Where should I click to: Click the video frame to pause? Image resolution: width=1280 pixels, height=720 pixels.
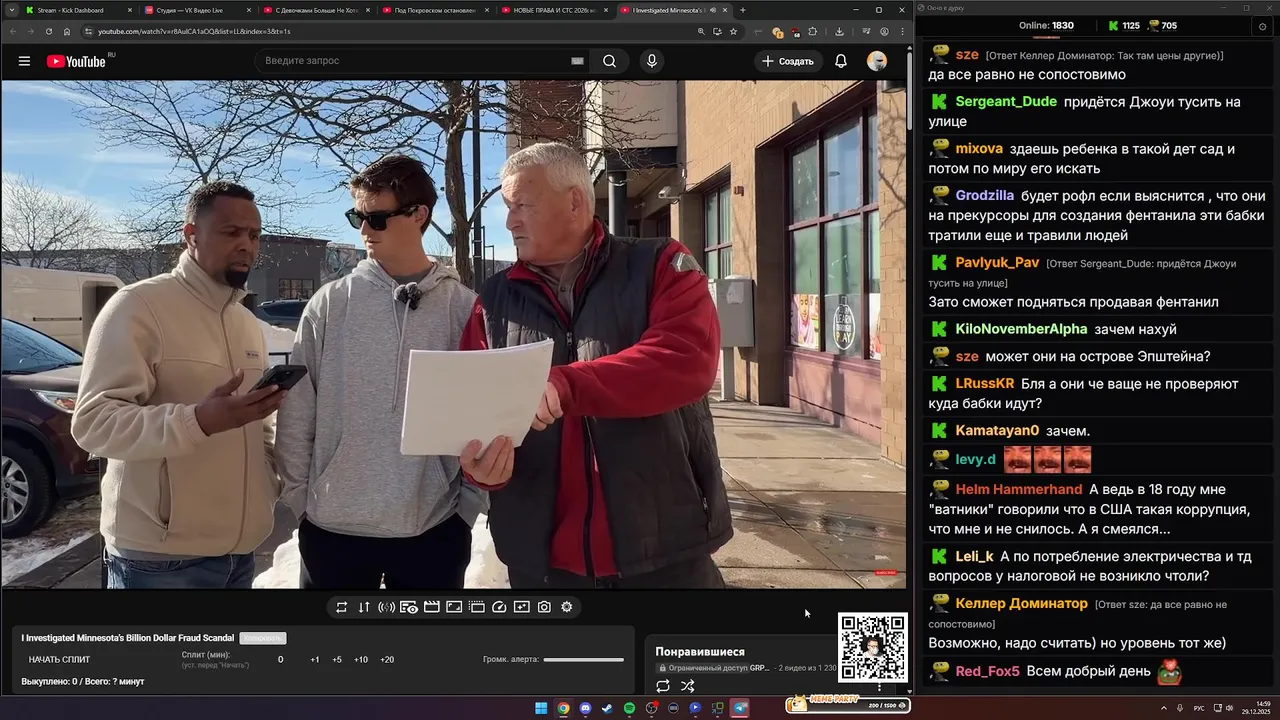[453, 335]
